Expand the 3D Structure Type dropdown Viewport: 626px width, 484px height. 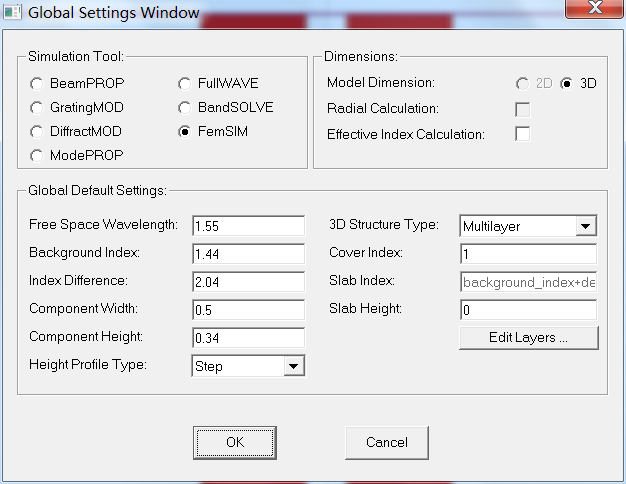[586, 227]
